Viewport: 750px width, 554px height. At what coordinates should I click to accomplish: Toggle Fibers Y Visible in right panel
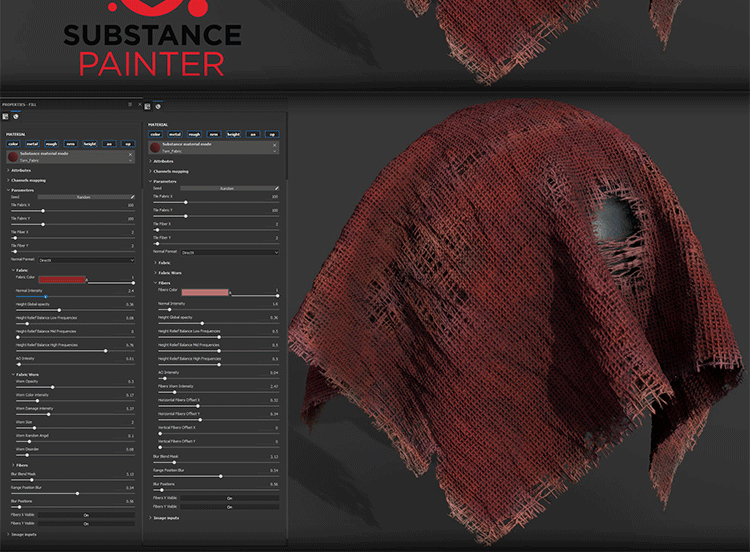[x=230, y=507]
